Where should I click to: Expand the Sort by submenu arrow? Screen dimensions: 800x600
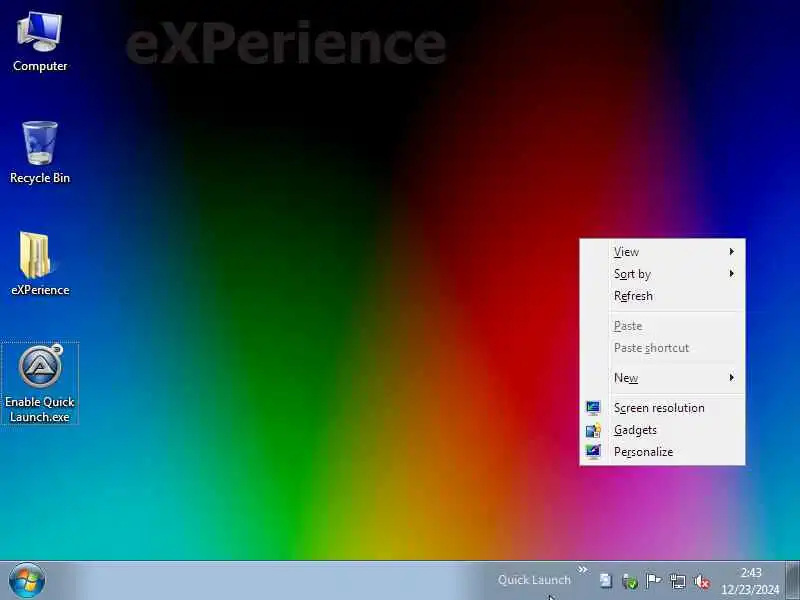732,274
